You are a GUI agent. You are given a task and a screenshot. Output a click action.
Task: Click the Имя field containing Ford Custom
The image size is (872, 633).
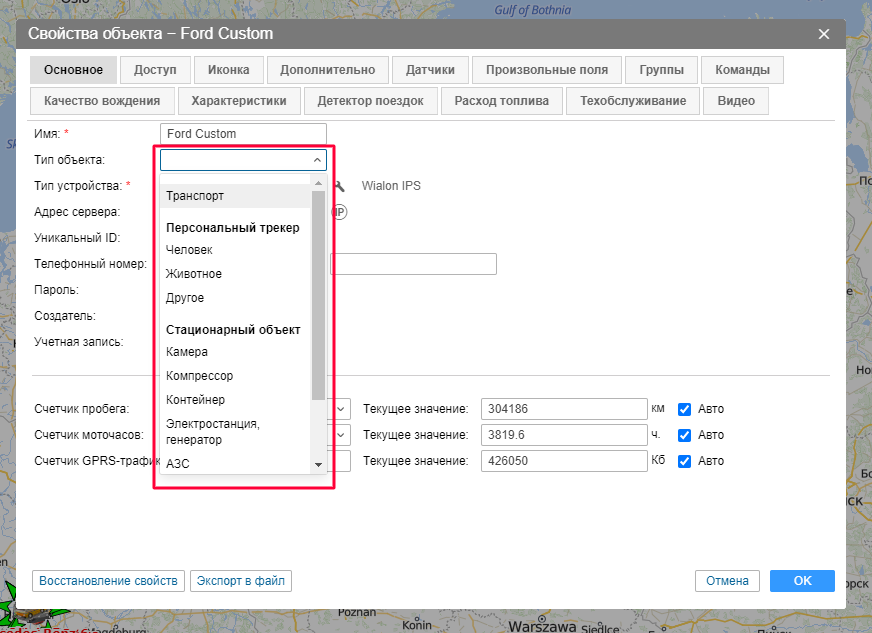243,134
